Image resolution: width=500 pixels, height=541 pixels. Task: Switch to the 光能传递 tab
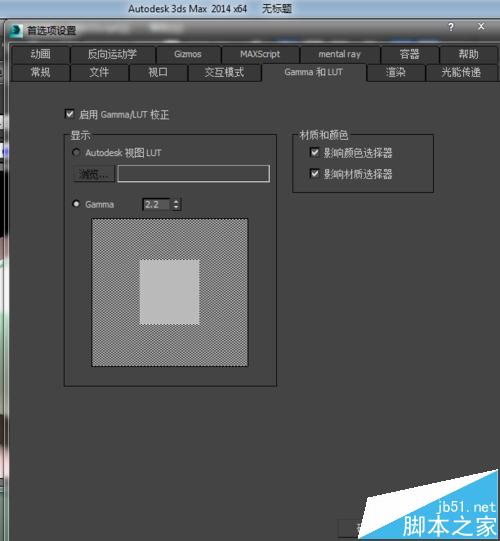pyautogui.click(x=461, y=72)
